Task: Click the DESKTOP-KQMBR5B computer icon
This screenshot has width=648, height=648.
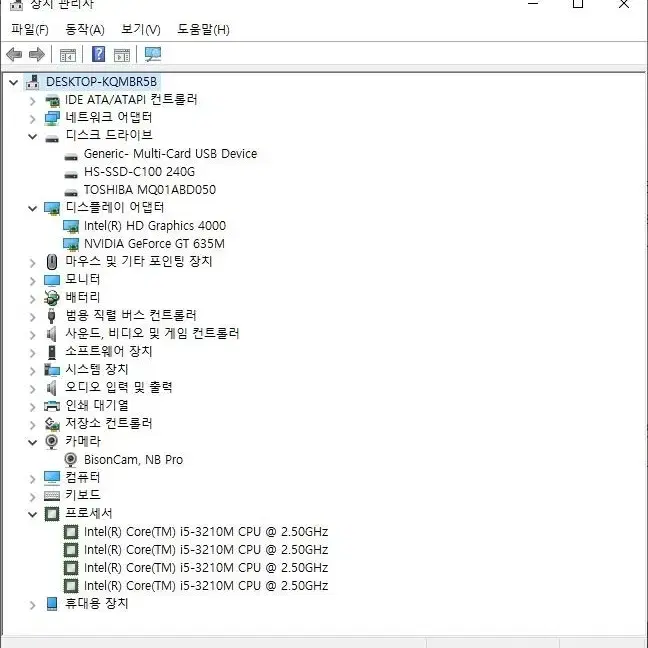Action: (33, 82)
